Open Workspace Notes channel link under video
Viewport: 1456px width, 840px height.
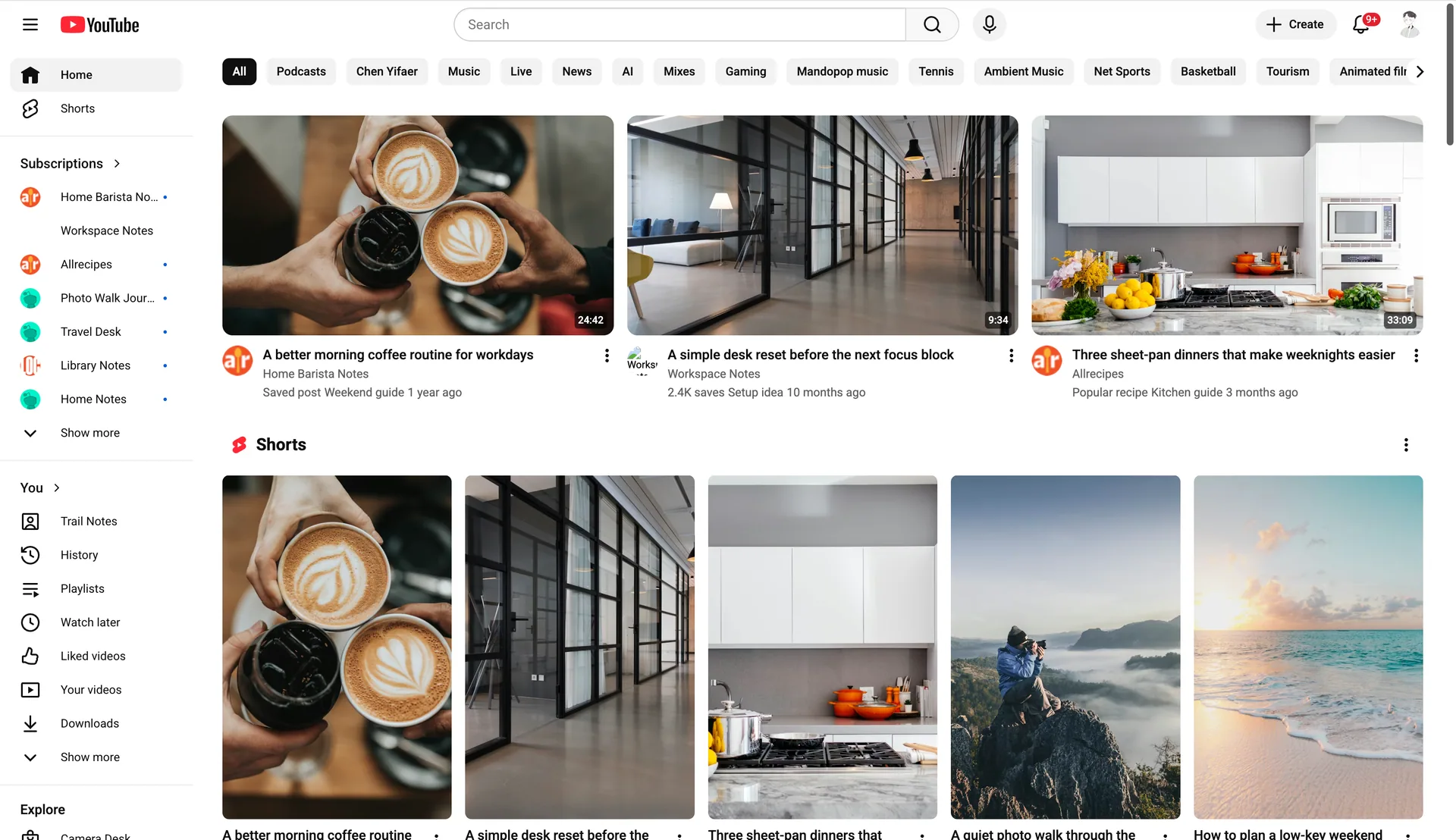point(713,374)
